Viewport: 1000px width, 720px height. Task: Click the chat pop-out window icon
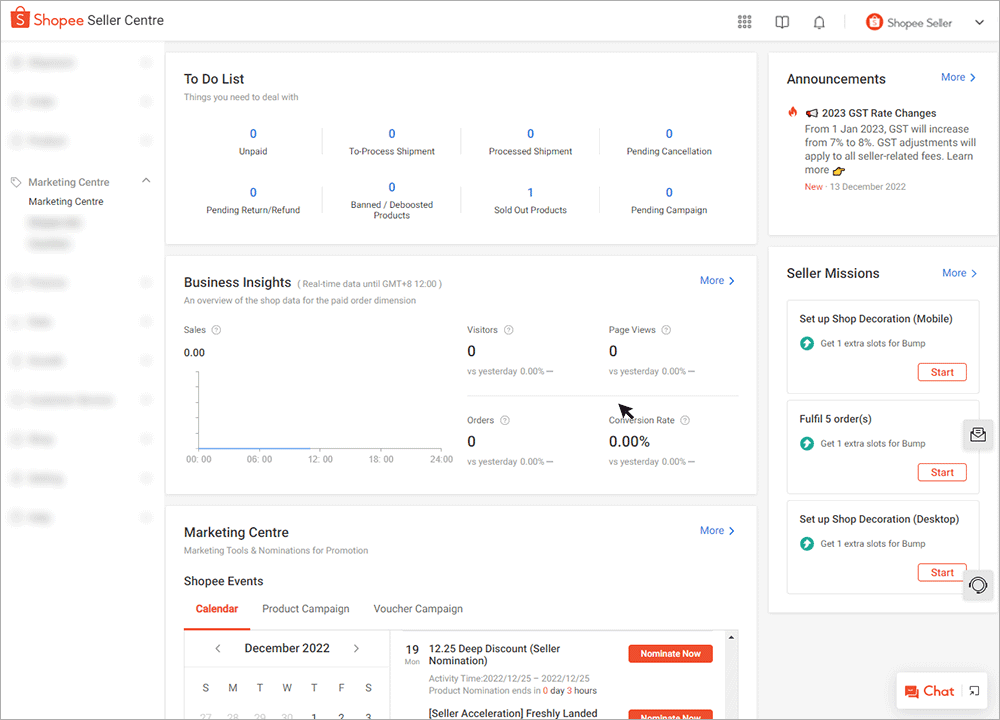click(x=974, y=691)
